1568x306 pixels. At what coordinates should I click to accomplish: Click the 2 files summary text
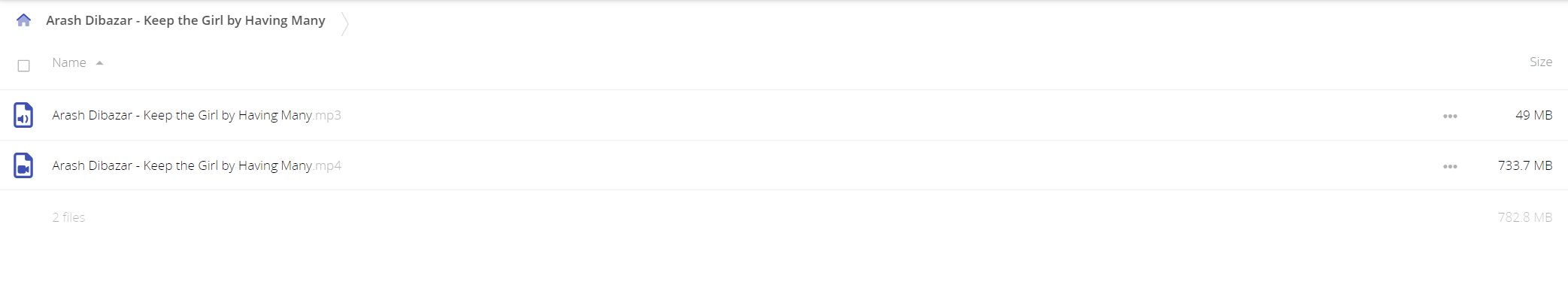[x=68, y=217]
